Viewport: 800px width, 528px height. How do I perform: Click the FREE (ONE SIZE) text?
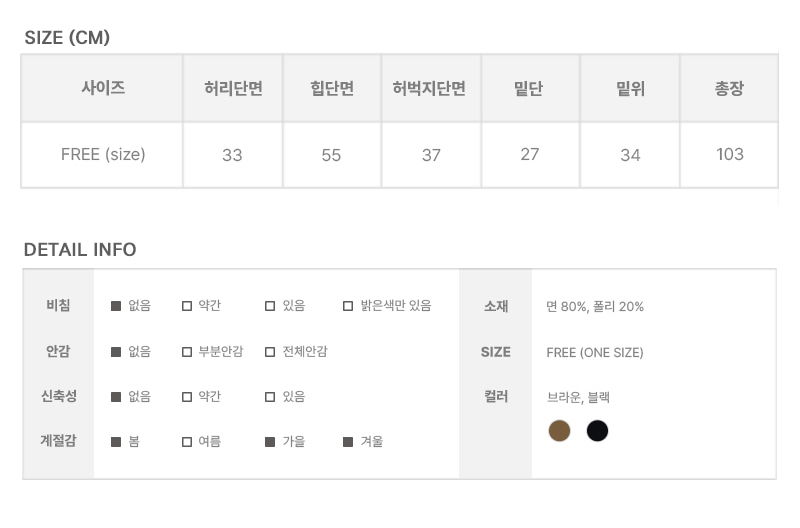pos(595,352)
